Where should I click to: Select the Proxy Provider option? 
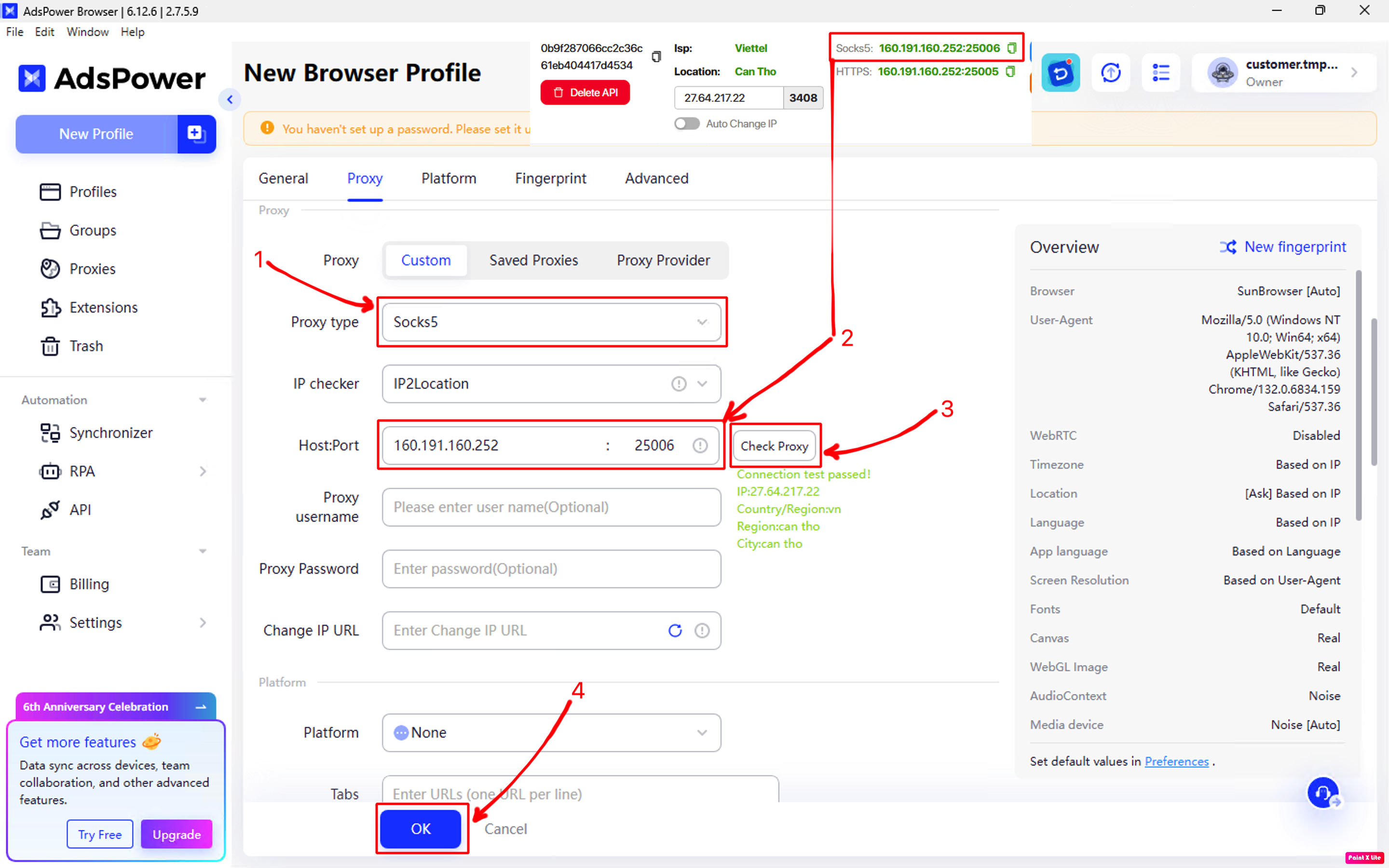click(663, 260)
